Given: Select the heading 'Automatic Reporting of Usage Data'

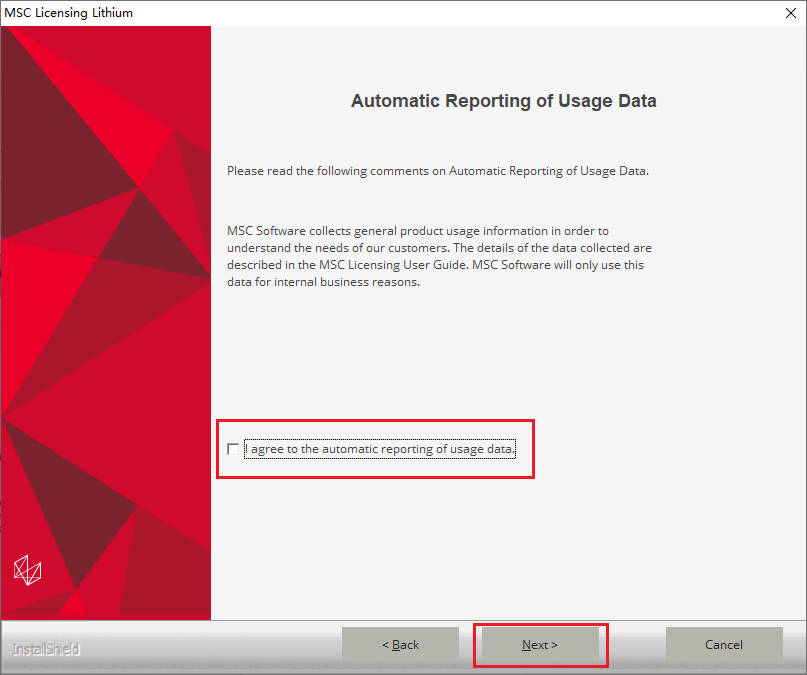Looking at the screenshot, I should [x=503, y=101].
